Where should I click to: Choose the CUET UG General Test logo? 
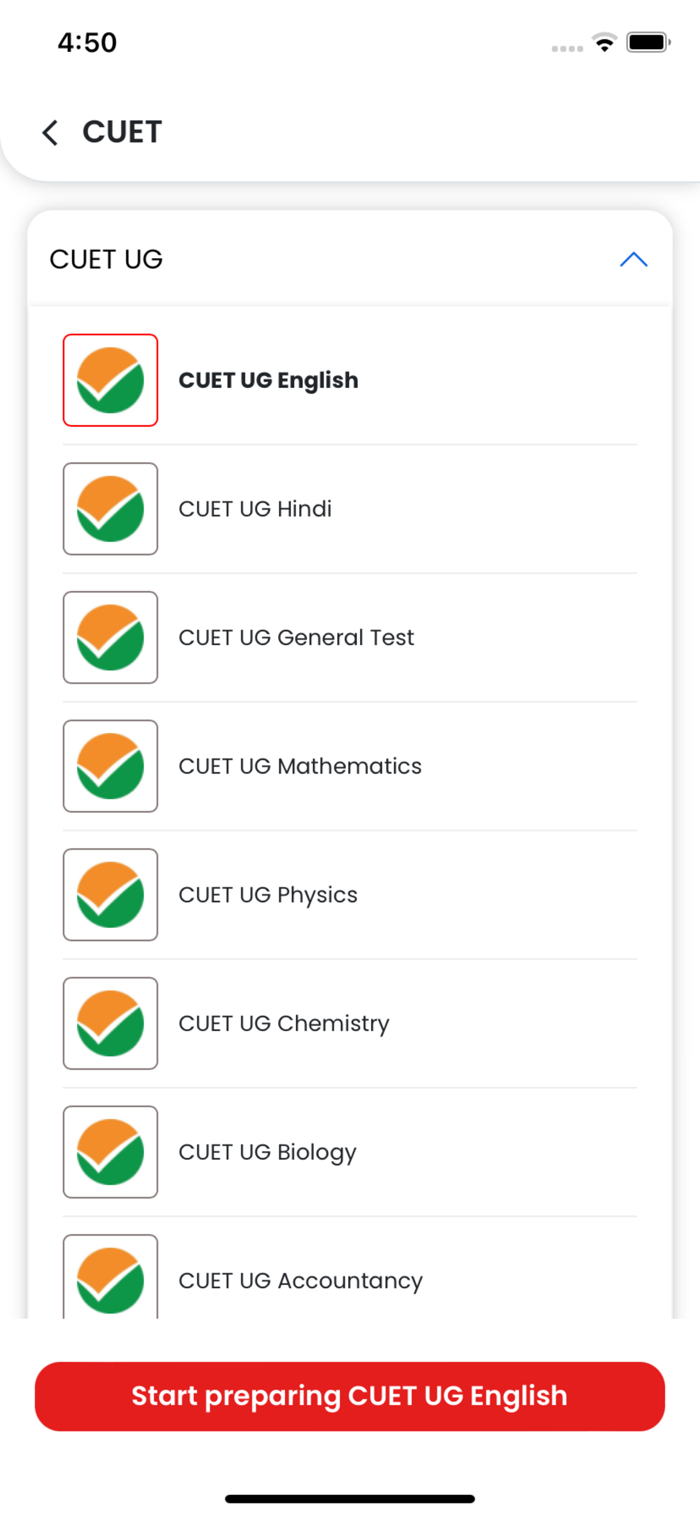(x=110, y=637)
